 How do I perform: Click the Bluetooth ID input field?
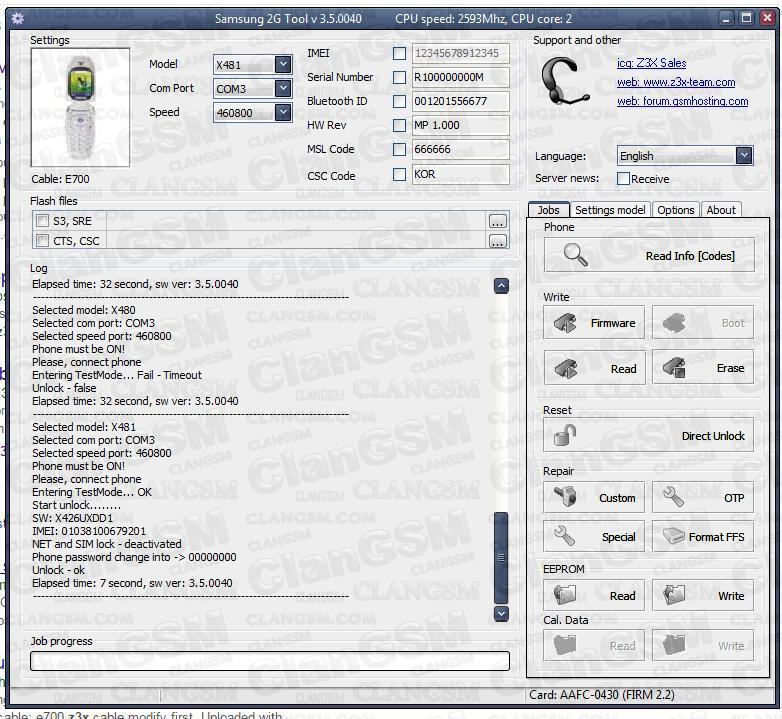point(461,101)
